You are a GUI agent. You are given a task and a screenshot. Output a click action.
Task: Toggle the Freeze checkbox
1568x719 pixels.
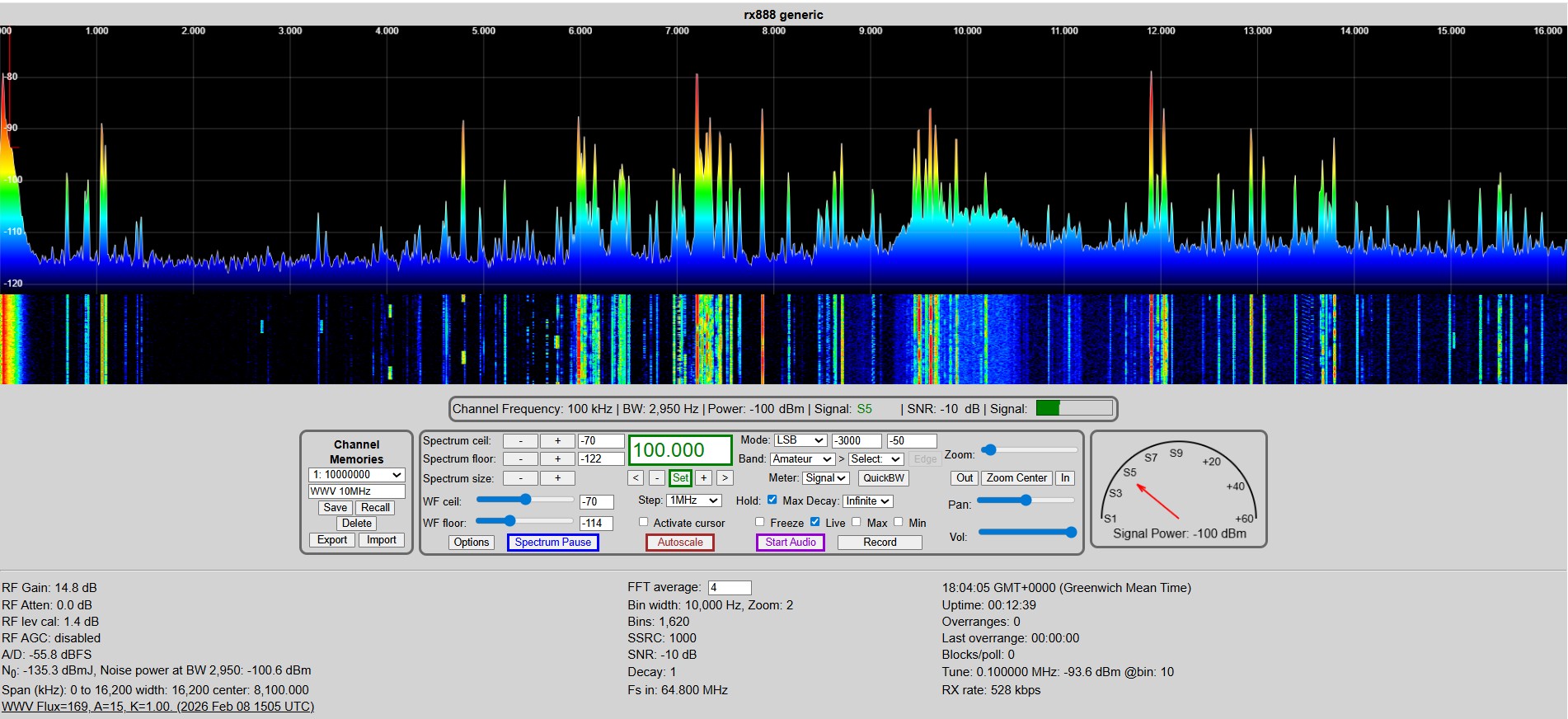[760, 522]
